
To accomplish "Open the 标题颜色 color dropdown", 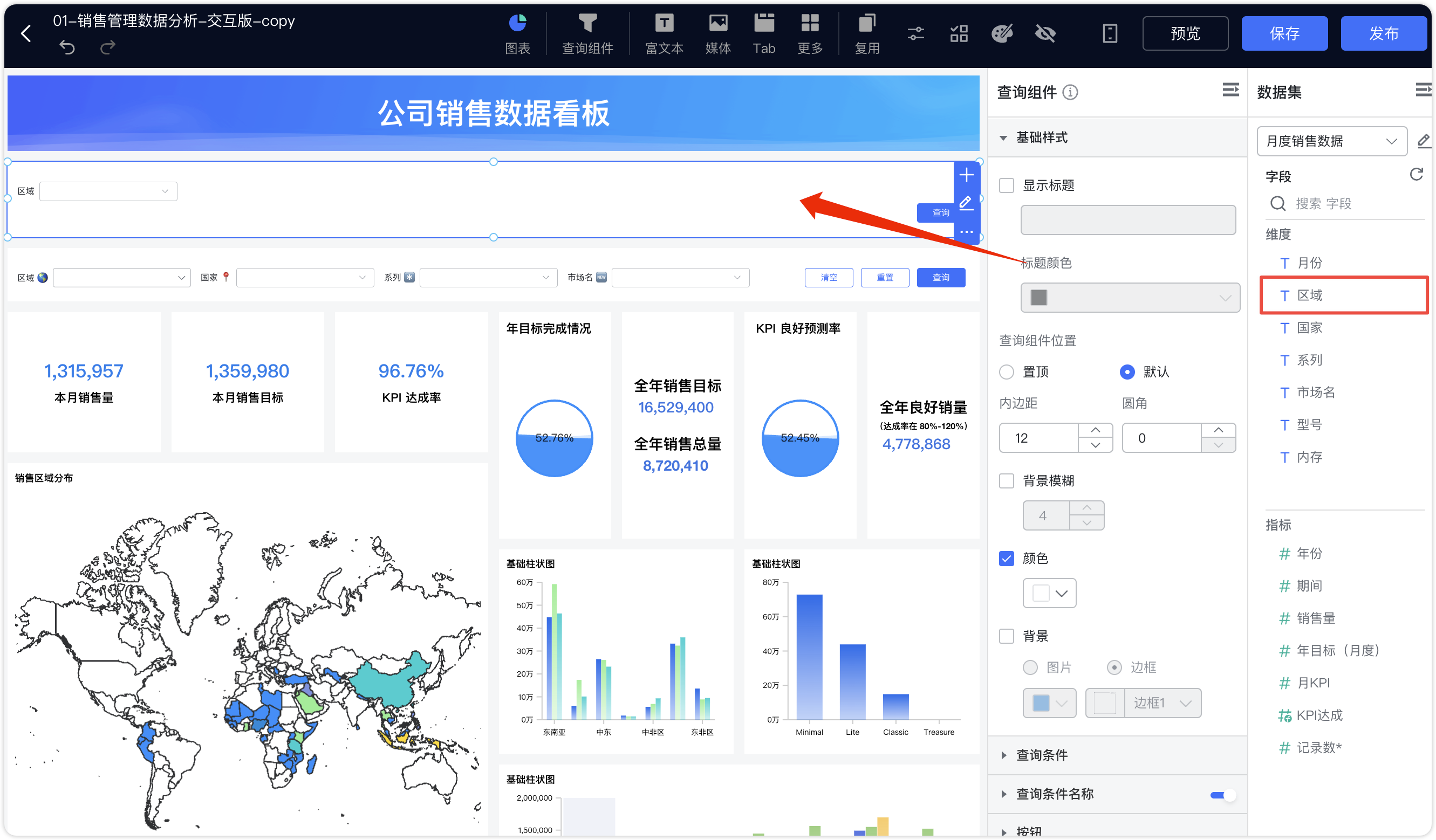I will tap(1130, 298).
